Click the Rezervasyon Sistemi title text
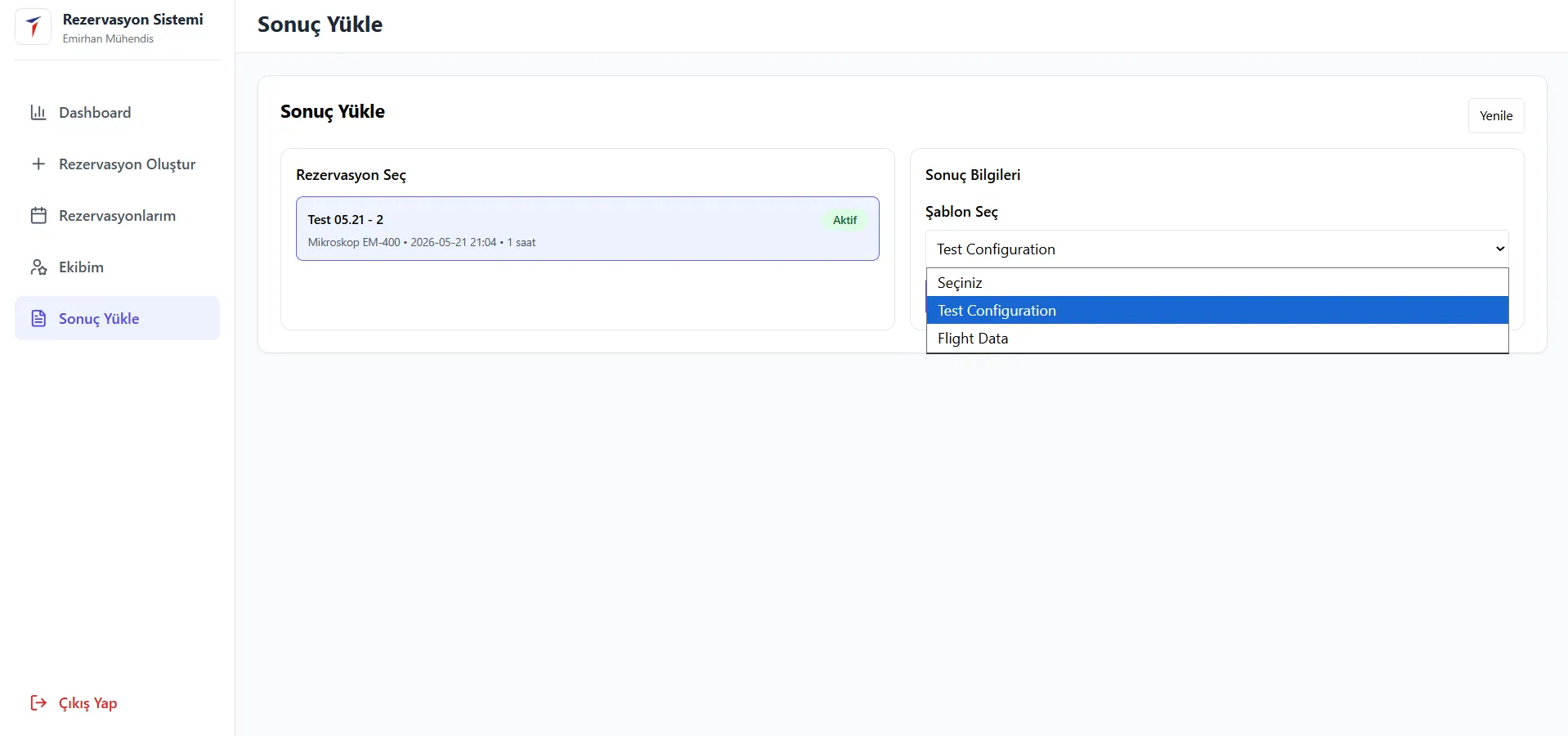 (x=133, y=20)
